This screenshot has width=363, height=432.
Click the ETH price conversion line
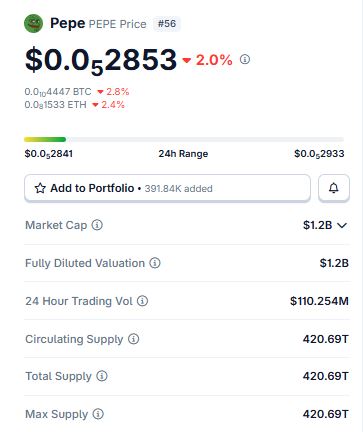74,105
